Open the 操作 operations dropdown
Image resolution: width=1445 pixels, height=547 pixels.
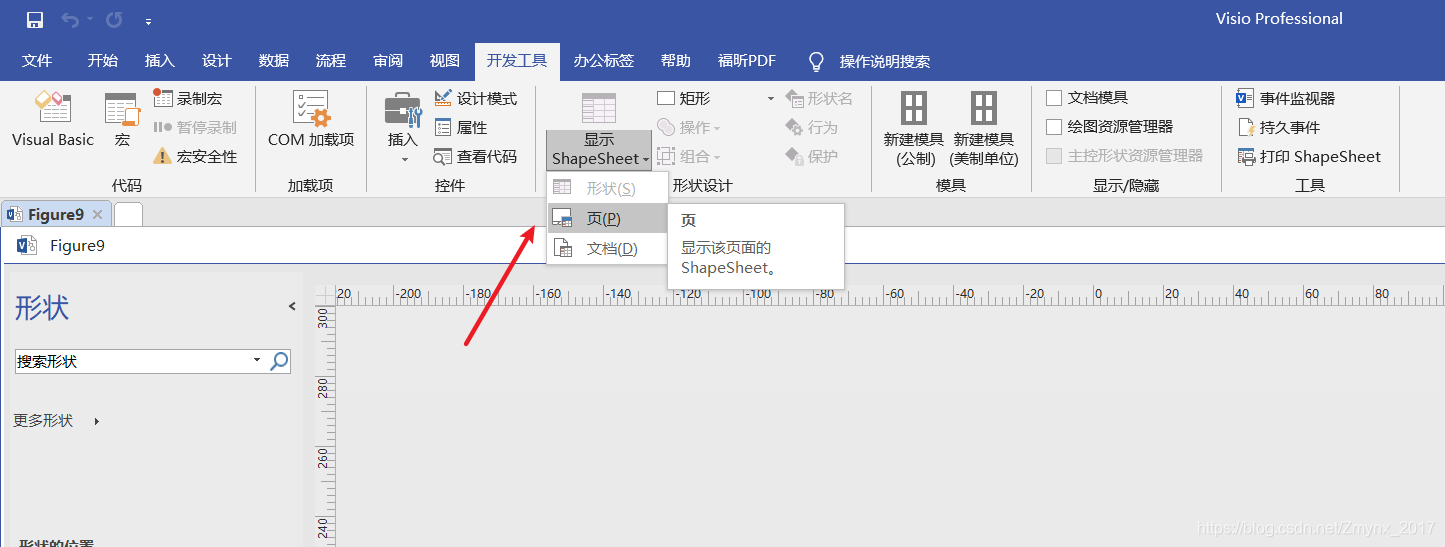(x=689, y=128)
